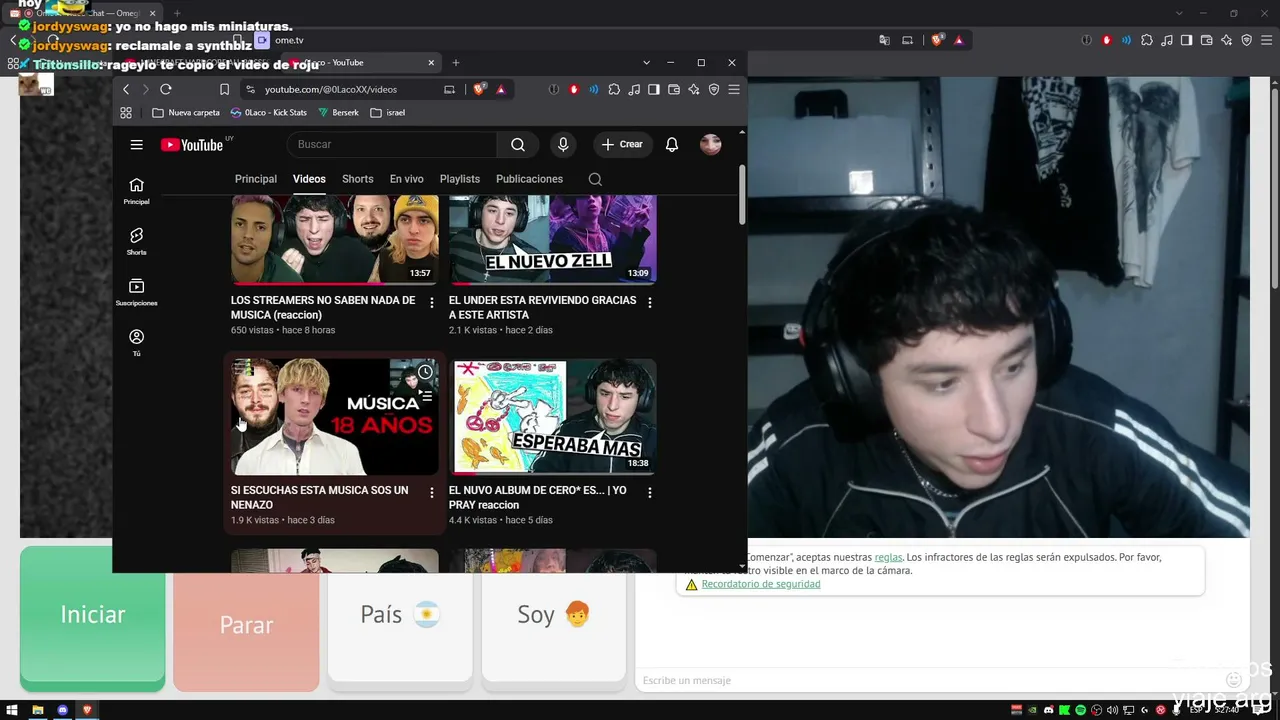Open the Publicaciones channel tab
Viewport: 1280px width, 720px height.
(x=529, y=179)
